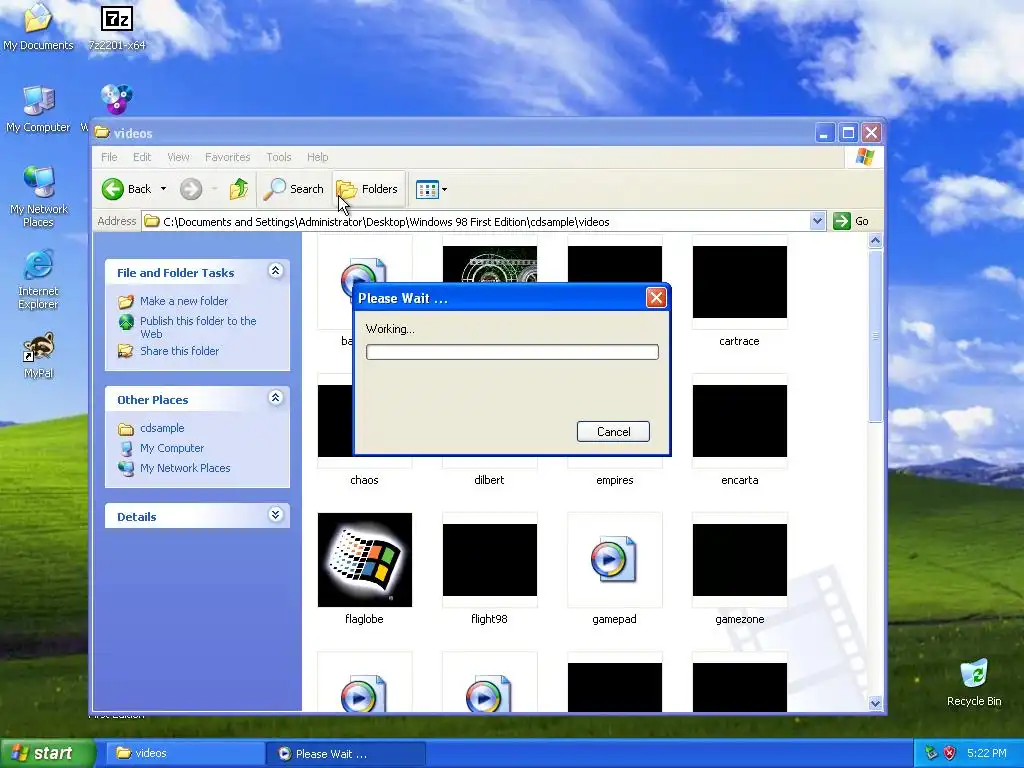Click the MyPal desktop shortcut icon

[x=38, y=355]
